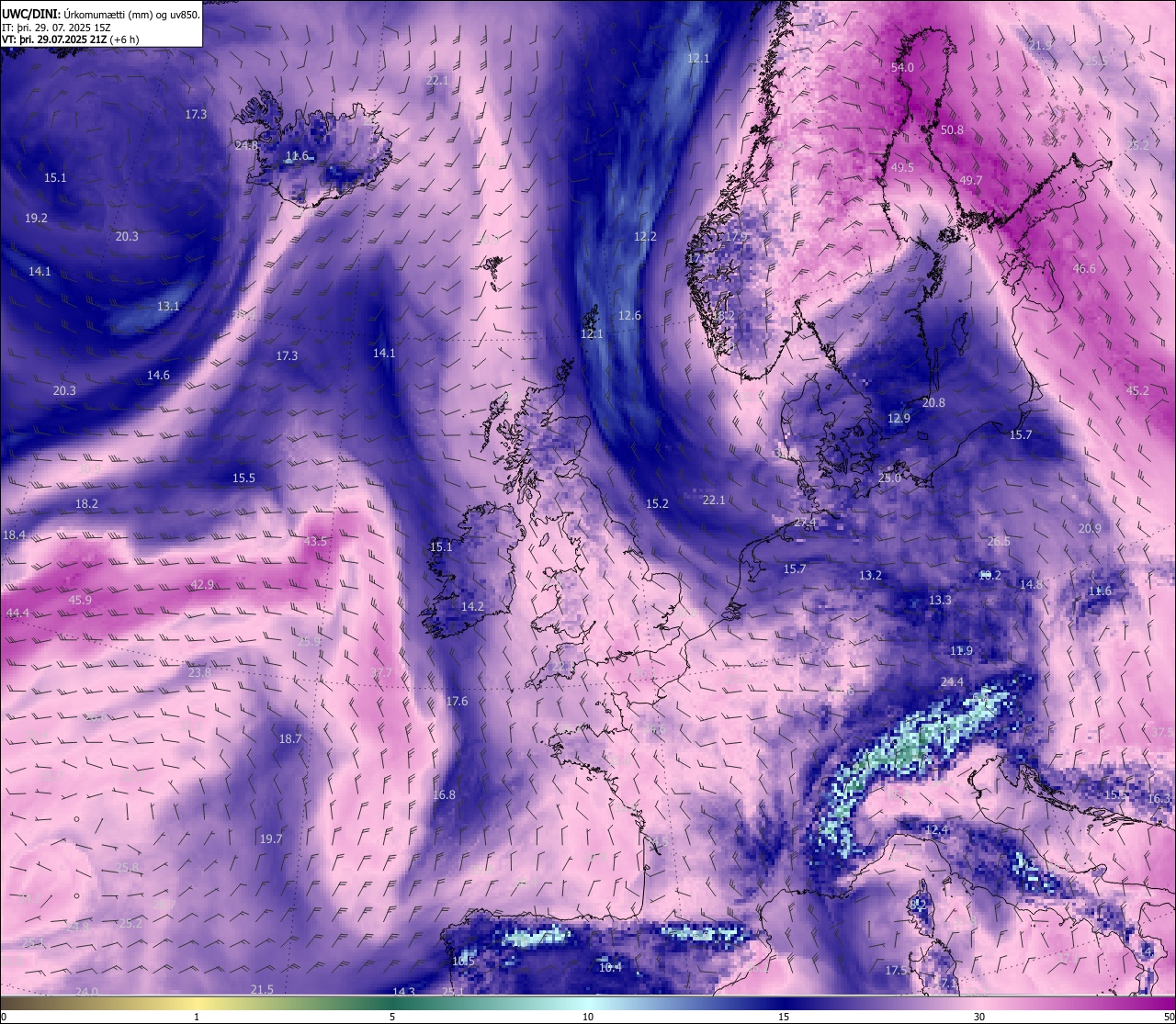Click the 18.7 value on the map
1176x1024 pixels.
click(x=290, y=739)
